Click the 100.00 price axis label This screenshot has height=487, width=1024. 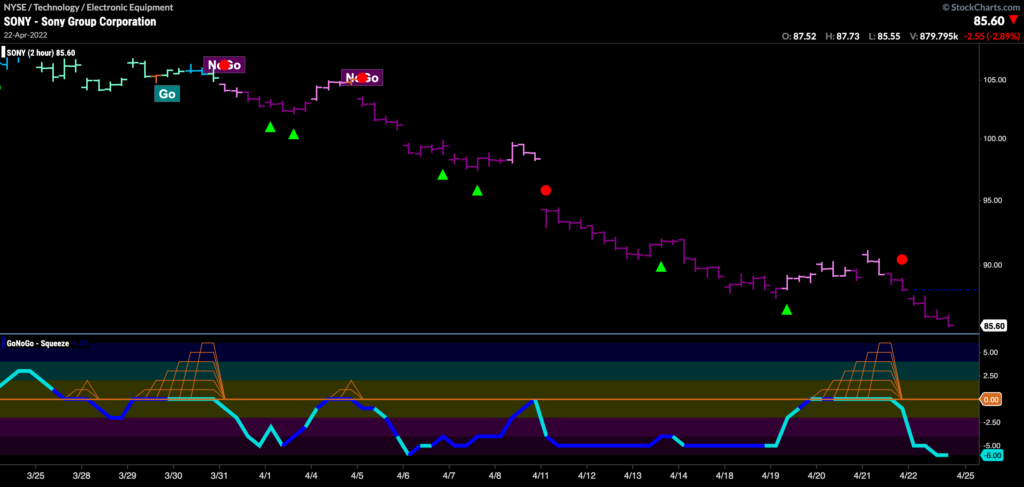click(993, 139)
